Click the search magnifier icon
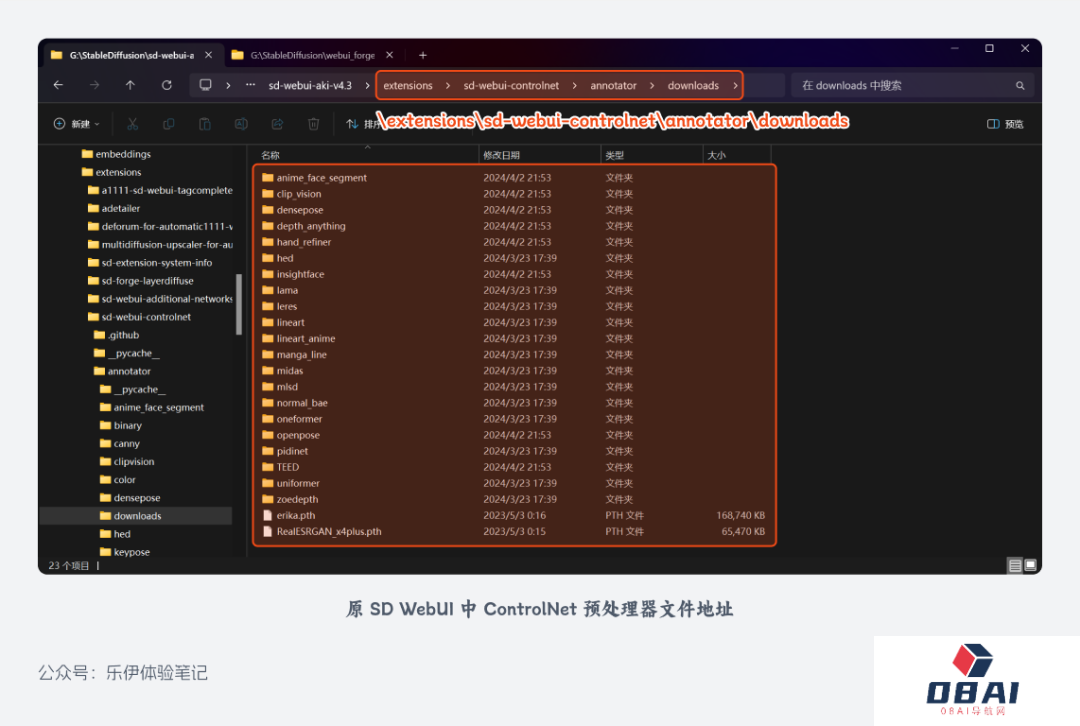 [x=1020, y=85]
